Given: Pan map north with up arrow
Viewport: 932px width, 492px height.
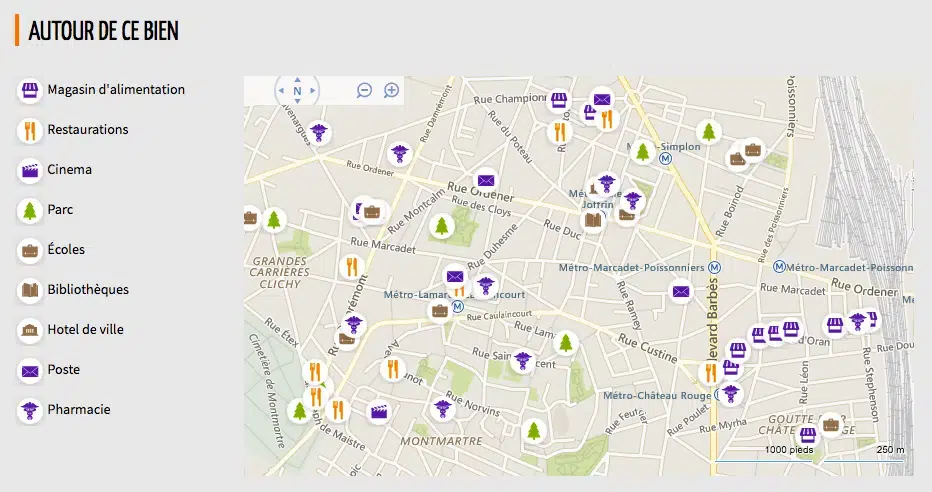Looking at the screenshot, I should (x=297, y=79).
